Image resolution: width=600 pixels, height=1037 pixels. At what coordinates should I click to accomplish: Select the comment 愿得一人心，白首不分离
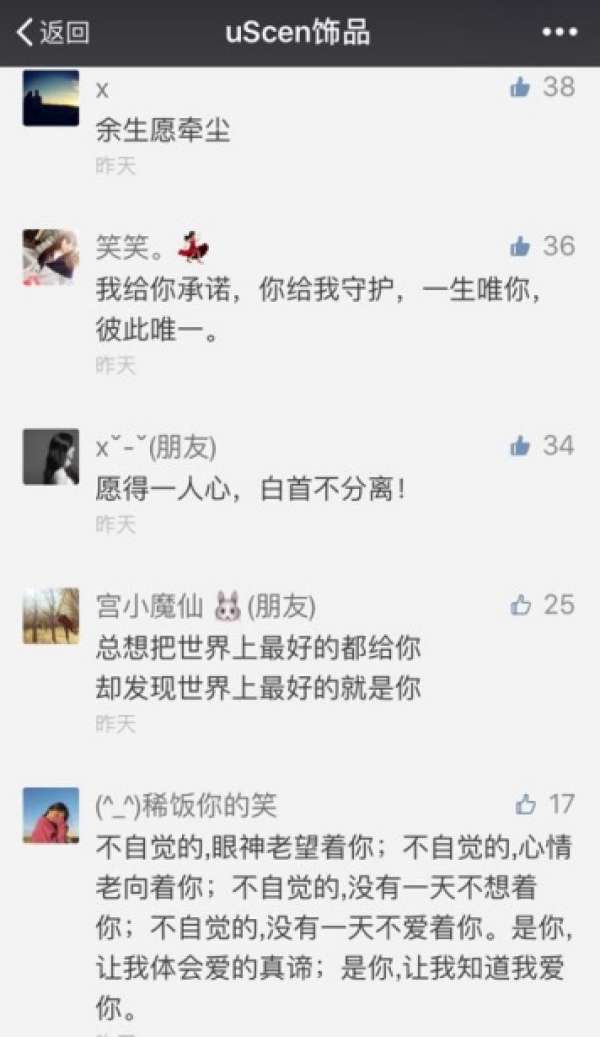(251, 489)
